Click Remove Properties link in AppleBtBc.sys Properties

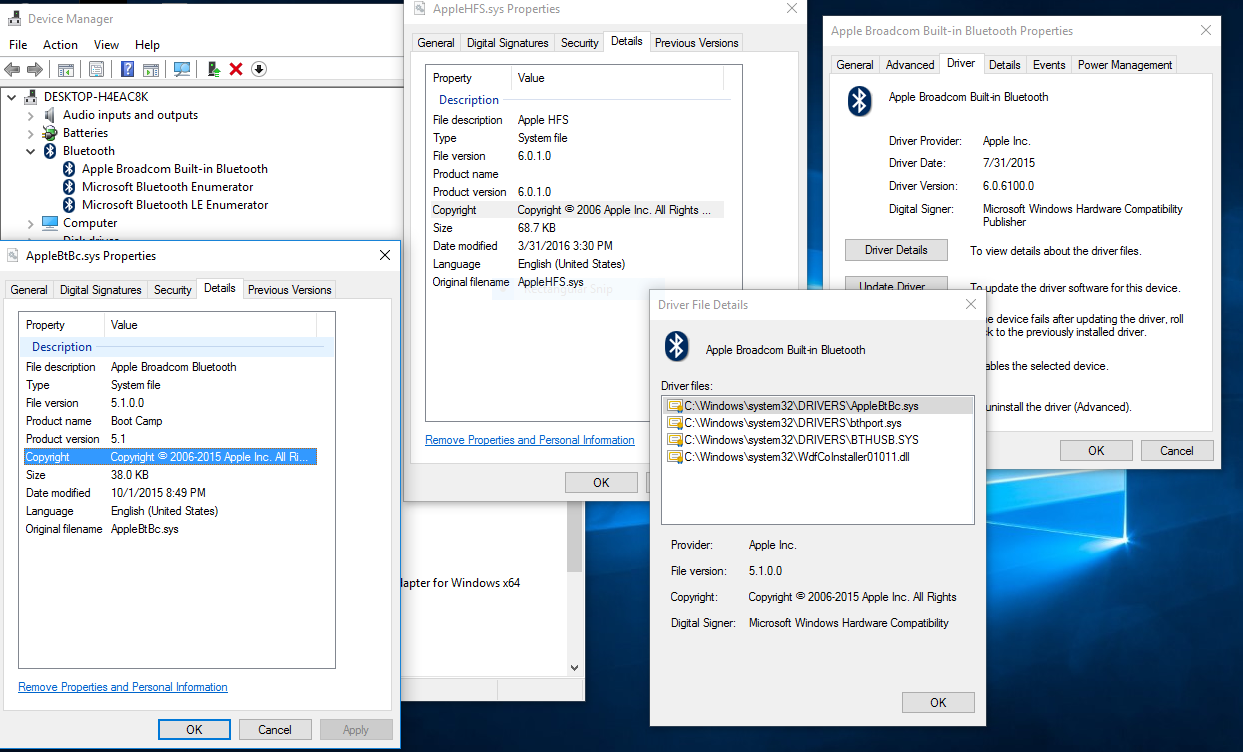(x=123, y=687)
